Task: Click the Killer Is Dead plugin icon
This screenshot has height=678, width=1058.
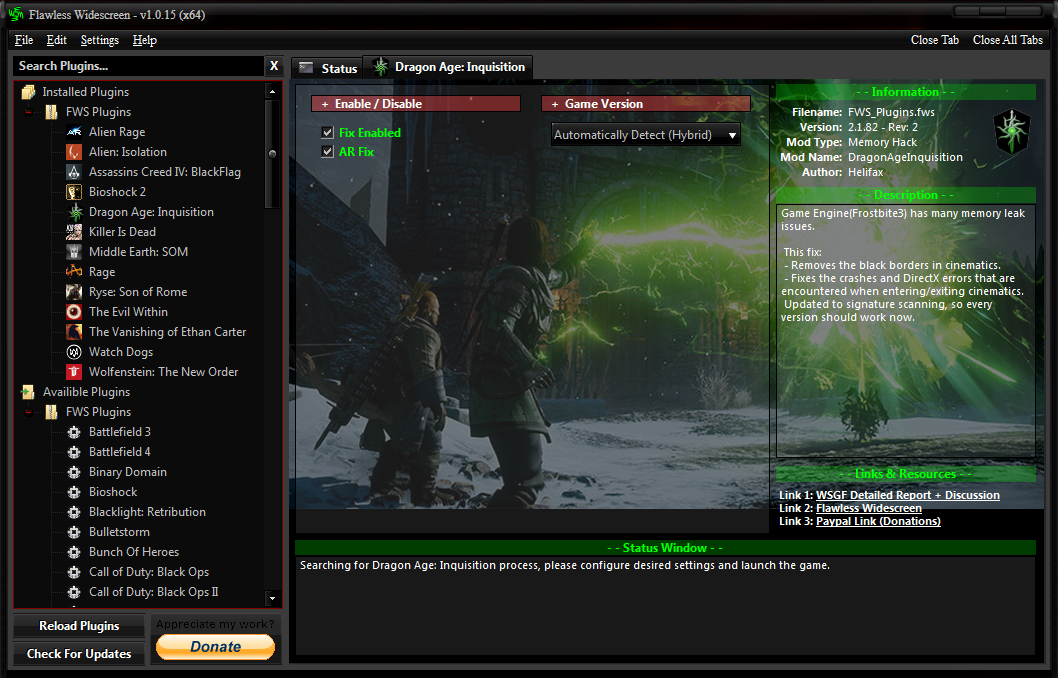Action: 74,232
